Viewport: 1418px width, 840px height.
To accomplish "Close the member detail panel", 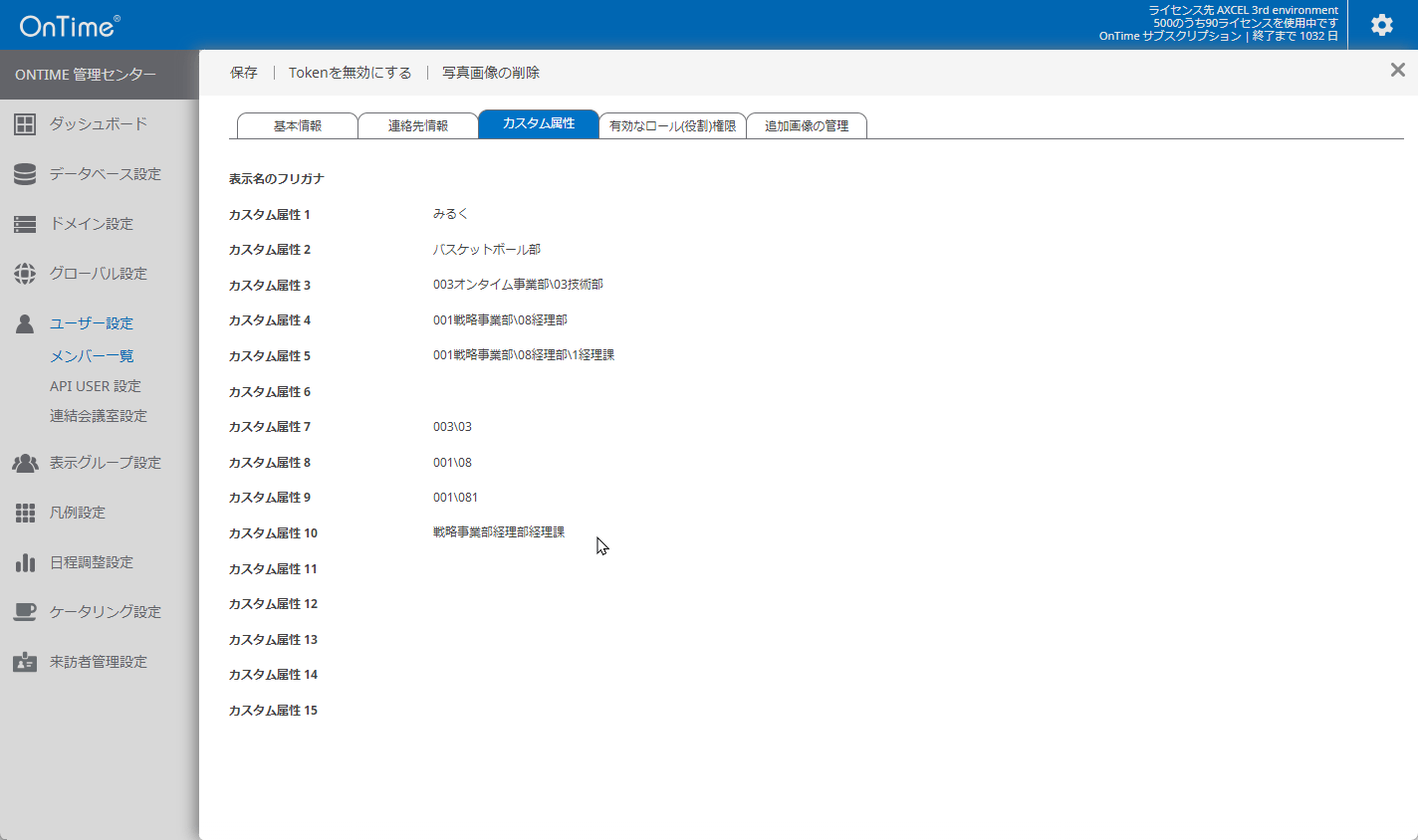I will click(x=1398, y=70).
